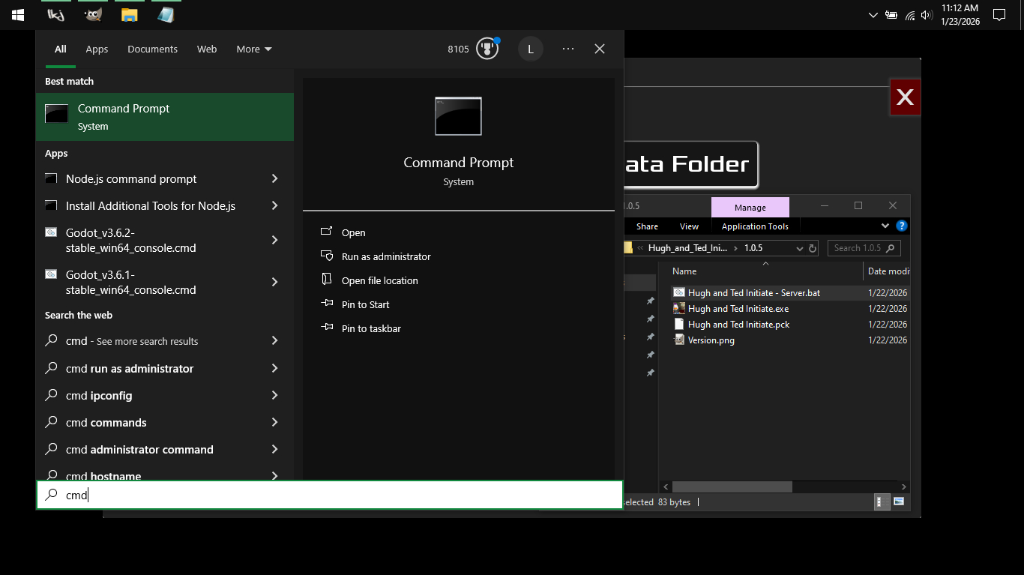The image size is (1024, 575).
Task: Select the Documents search filter tab
Action: 152,49
